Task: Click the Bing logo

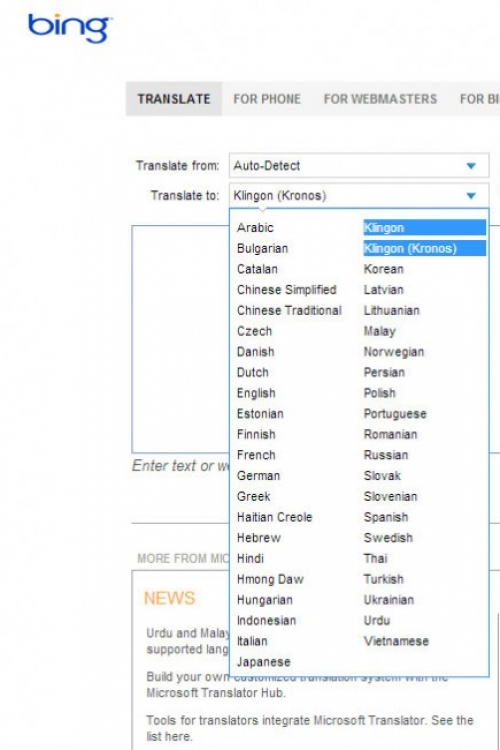Action: pyautogui.click(x=70, y=28)
